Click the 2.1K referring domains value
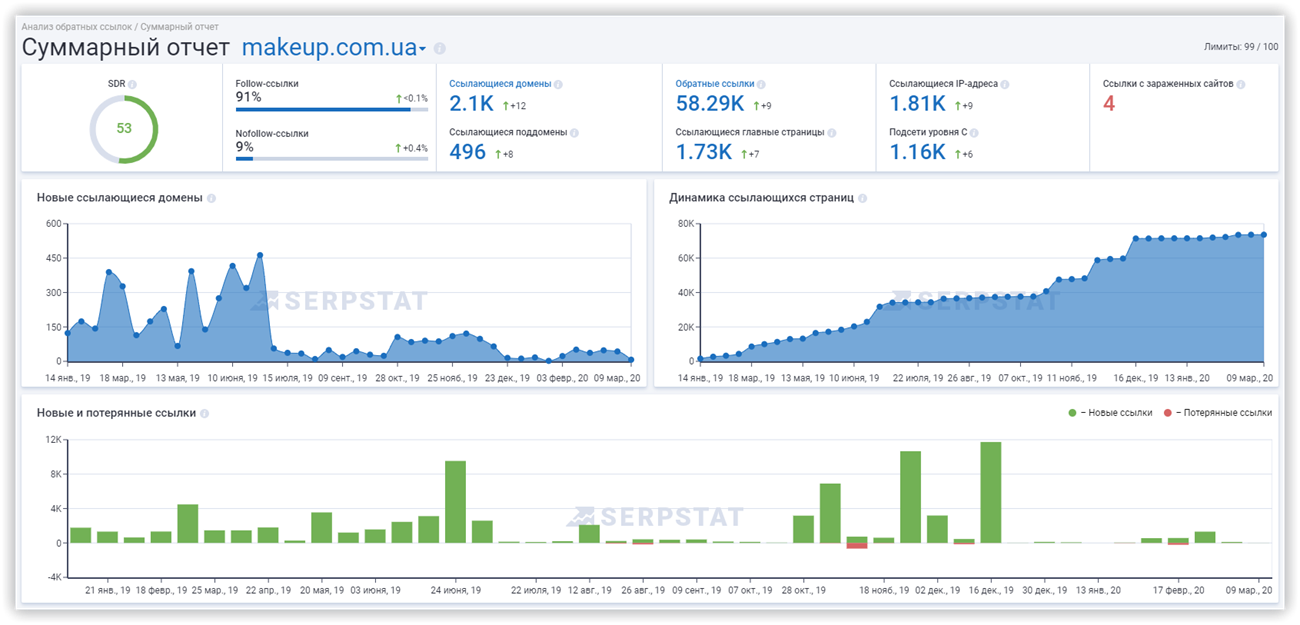The height and width of the screenshot is (625, 1300). pos(472,104)
